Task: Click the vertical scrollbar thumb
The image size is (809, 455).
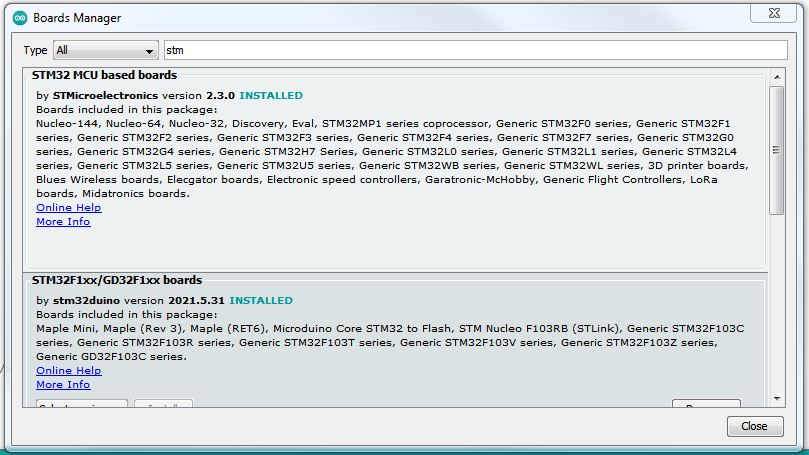Action: [776, 150]
